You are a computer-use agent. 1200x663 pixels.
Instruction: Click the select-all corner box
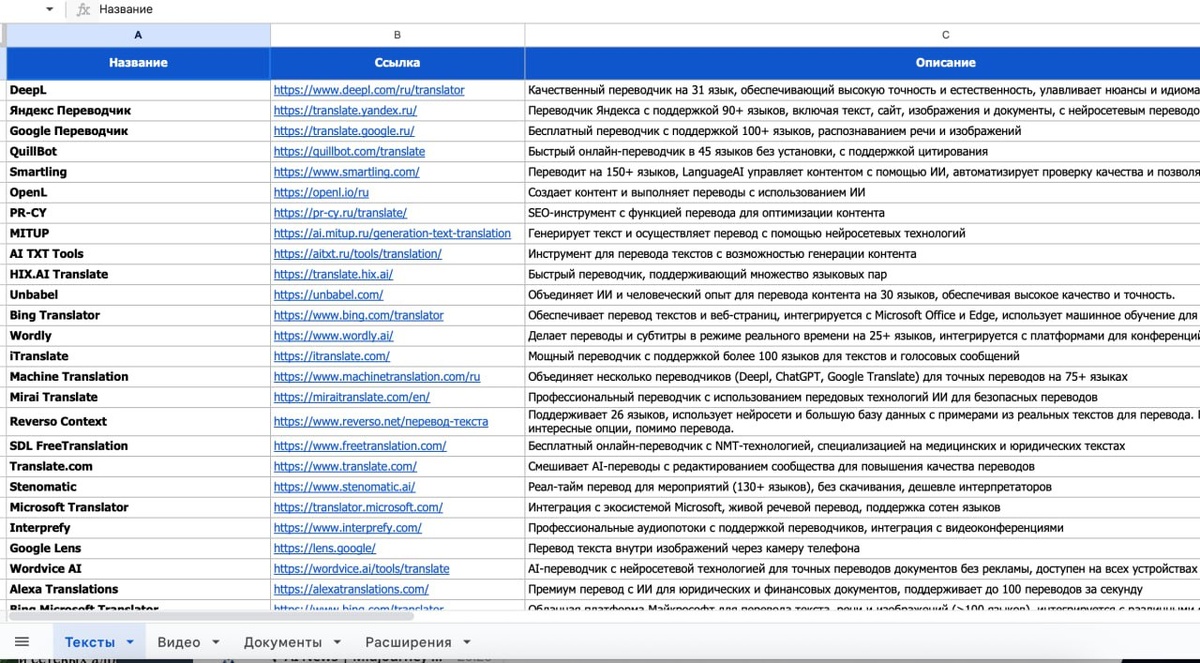coord(3,35)
